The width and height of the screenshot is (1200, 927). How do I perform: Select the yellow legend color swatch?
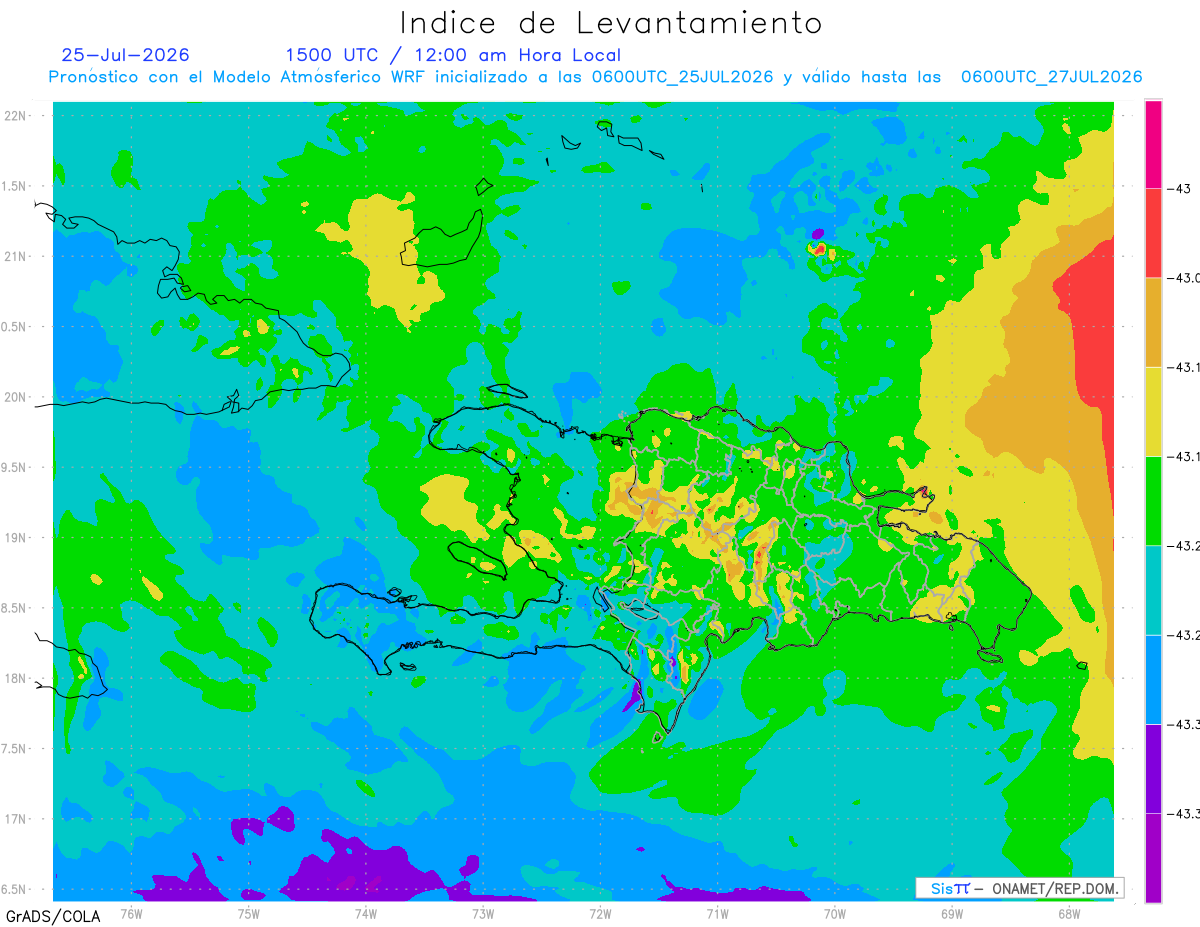(x=1153, y=411)
